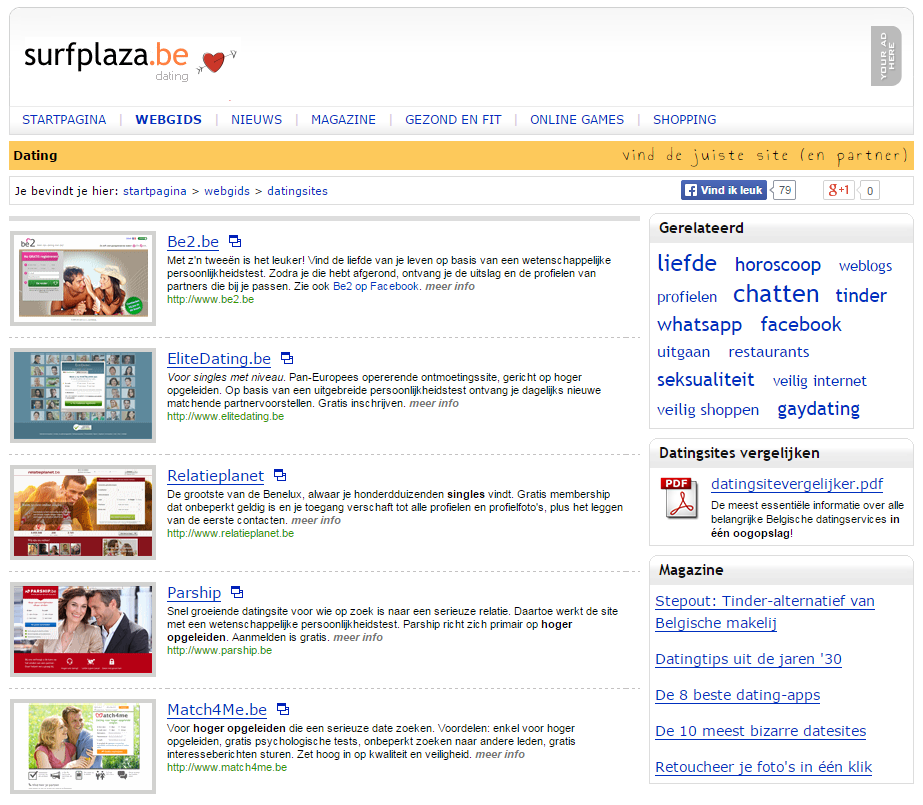Viewport: 923px width, 805px height.
Task: Click the Be2 op Facebook link
Action: (x=376, y=287)
